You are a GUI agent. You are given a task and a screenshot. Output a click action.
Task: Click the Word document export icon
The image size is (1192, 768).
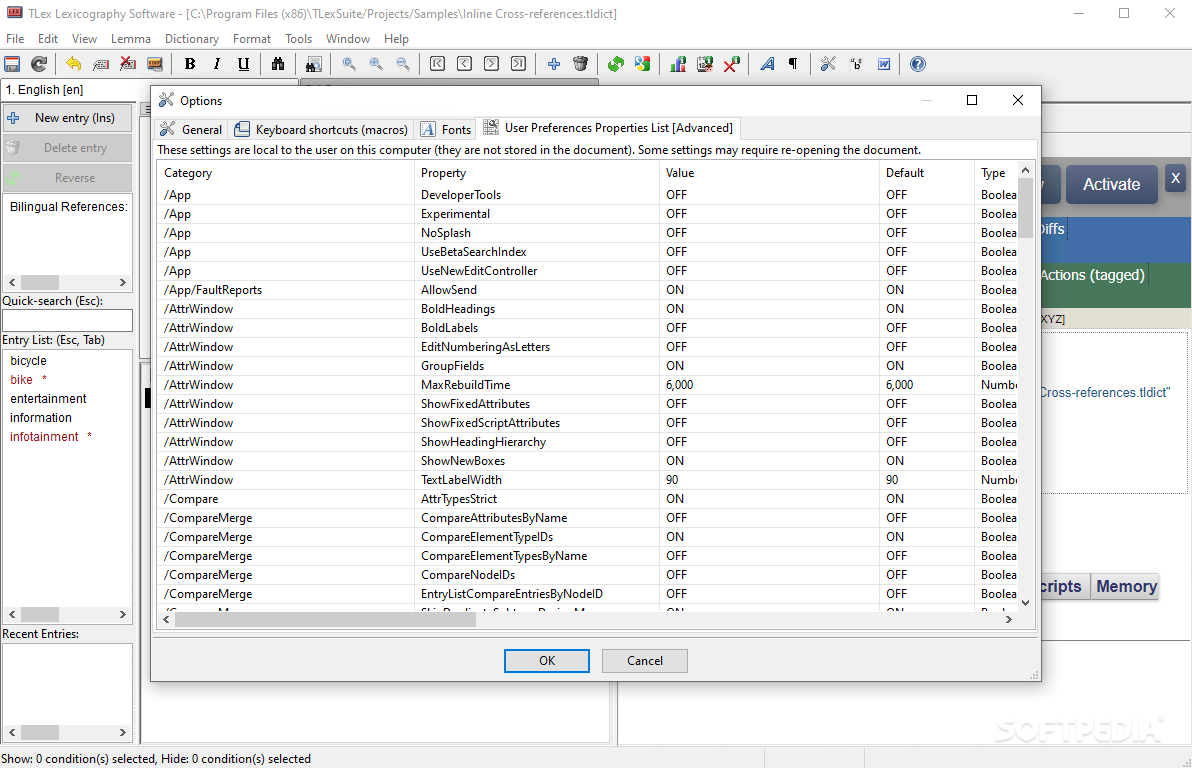[883, 65]
